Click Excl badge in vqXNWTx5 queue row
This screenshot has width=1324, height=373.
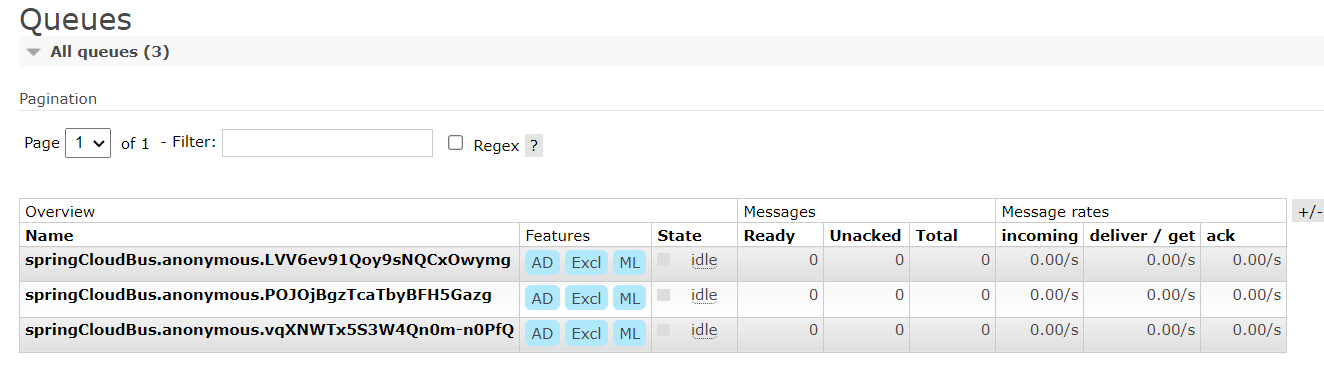pos(586,333)
